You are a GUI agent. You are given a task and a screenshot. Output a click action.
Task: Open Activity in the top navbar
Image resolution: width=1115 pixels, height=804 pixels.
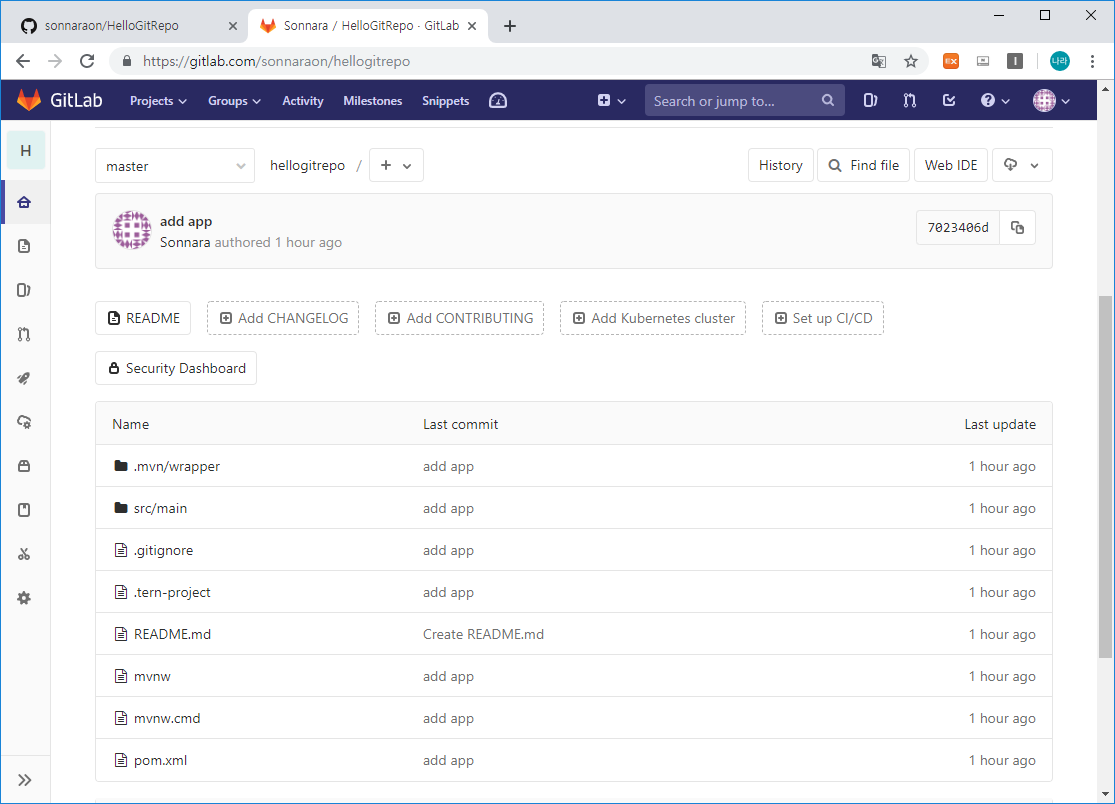click(303, 101)
